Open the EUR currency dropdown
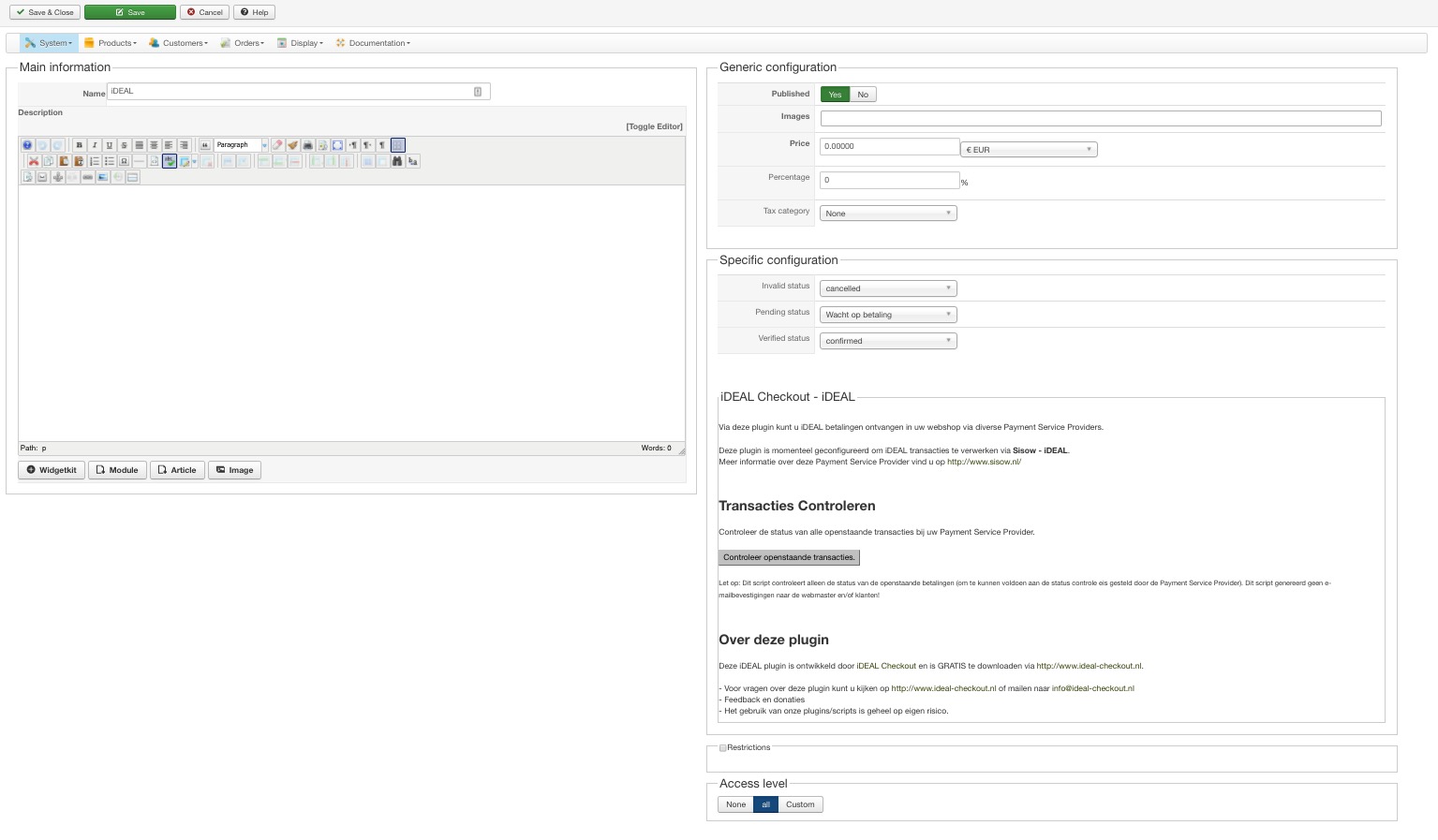The height and width of the screenshot is (840, 1438). tap(1029, 150)
